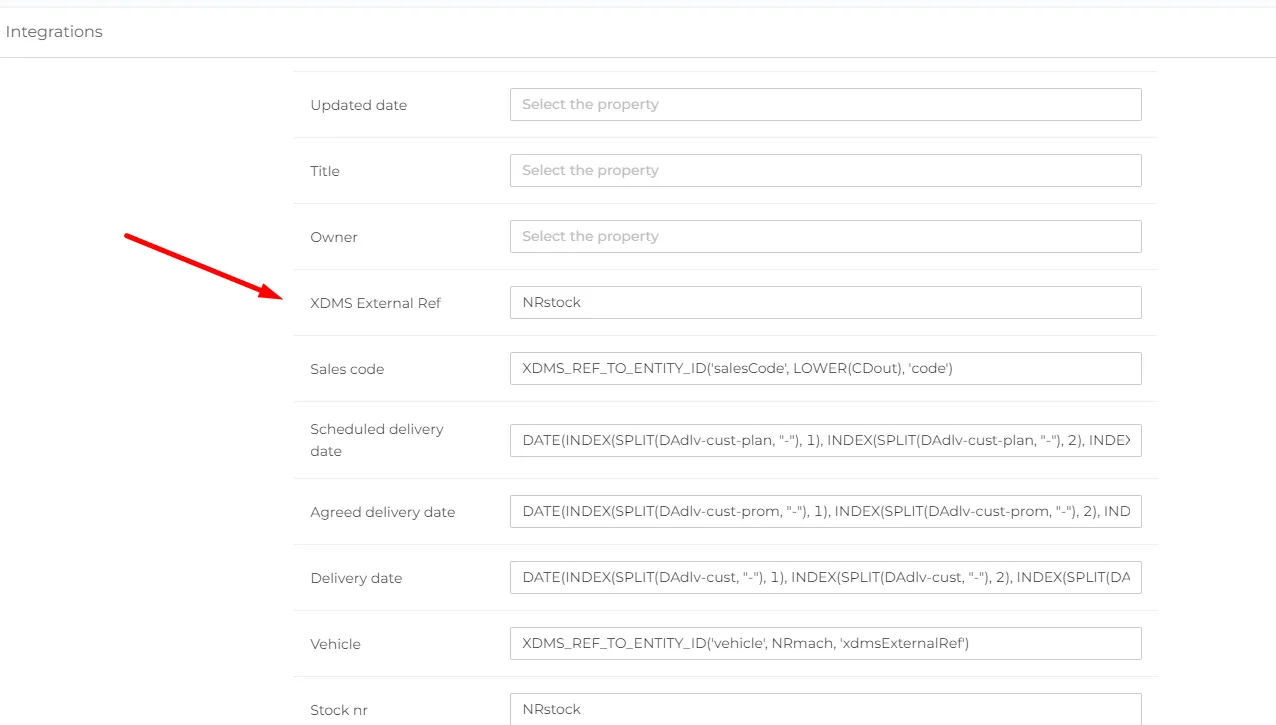Screen dimensions: 1276x725
Task: Click the 'Vehicle' label
Action: point(335,644)
